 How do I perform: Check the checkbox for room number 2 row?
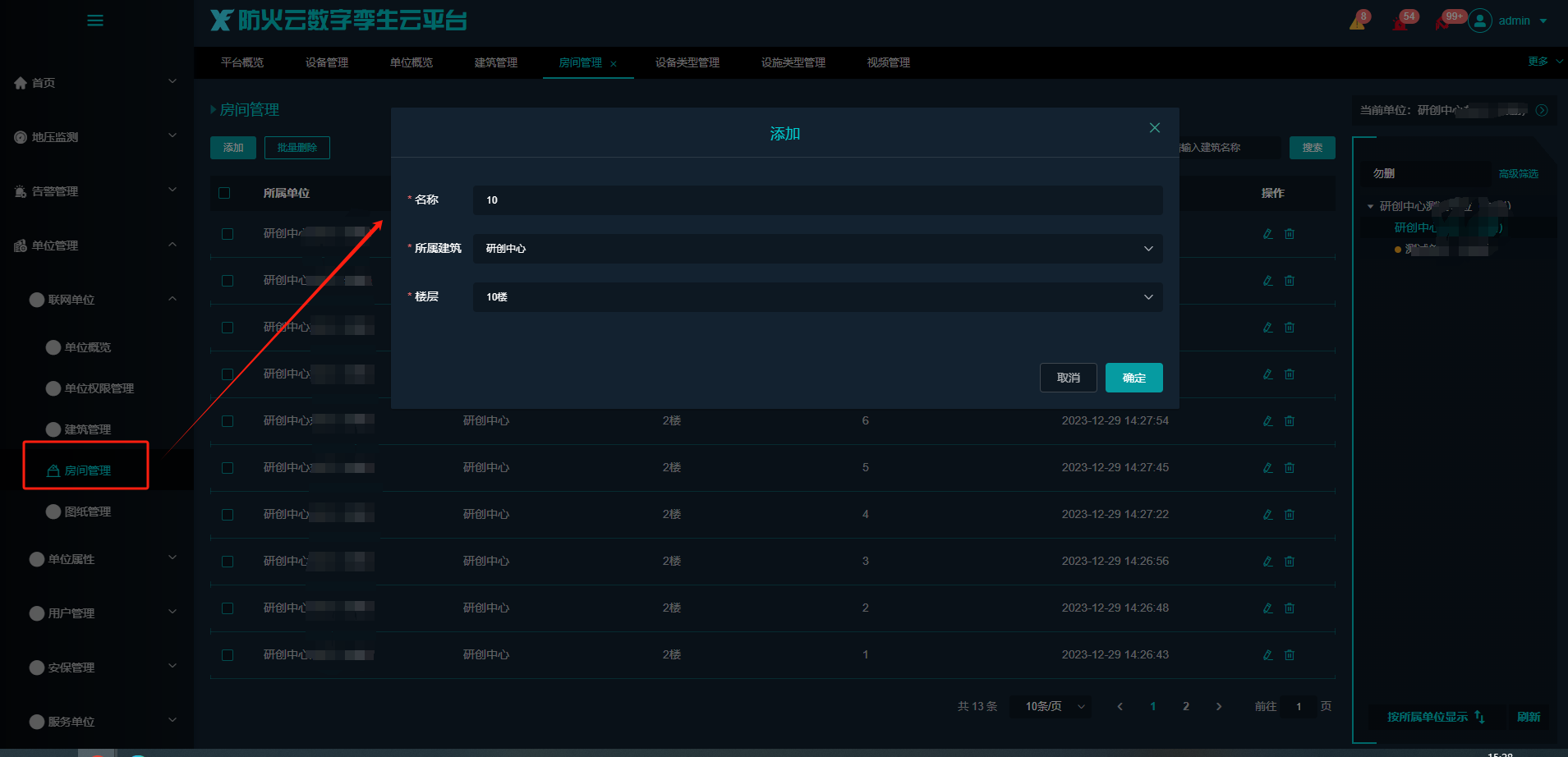[228, 608]
